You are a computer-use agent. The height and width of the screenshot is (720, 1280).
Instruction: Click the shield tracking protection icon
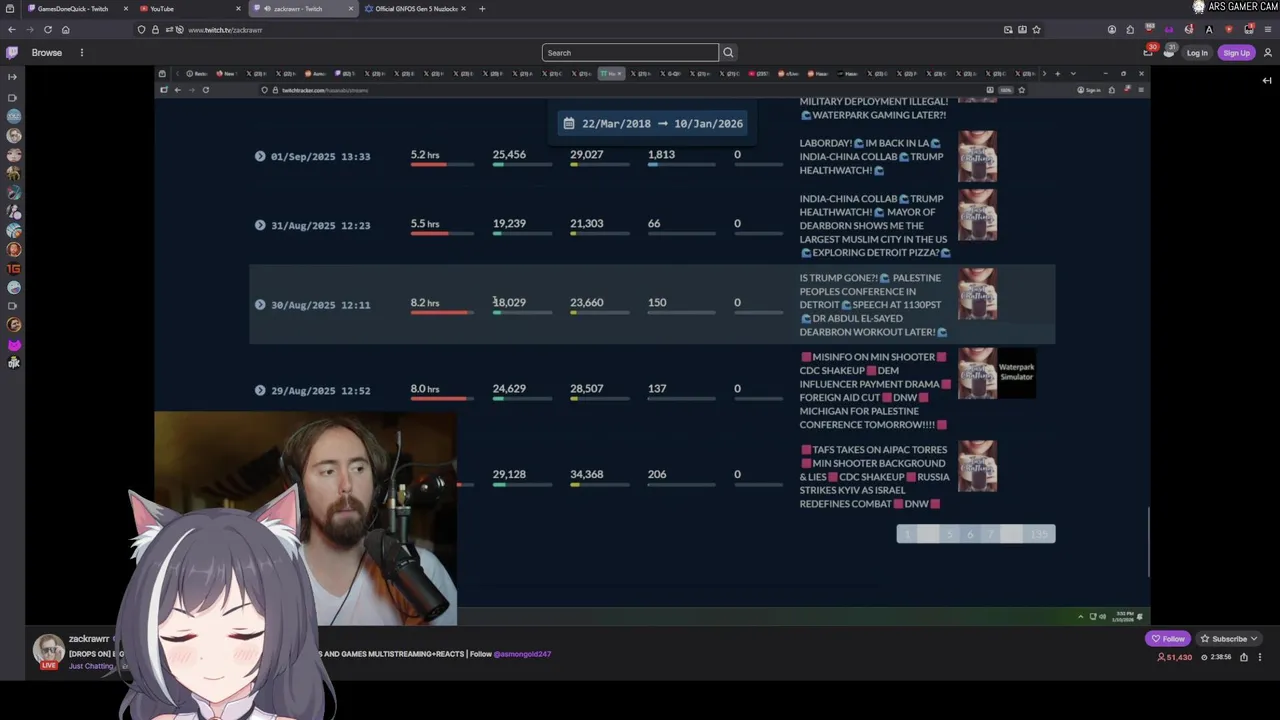point(142,30)
